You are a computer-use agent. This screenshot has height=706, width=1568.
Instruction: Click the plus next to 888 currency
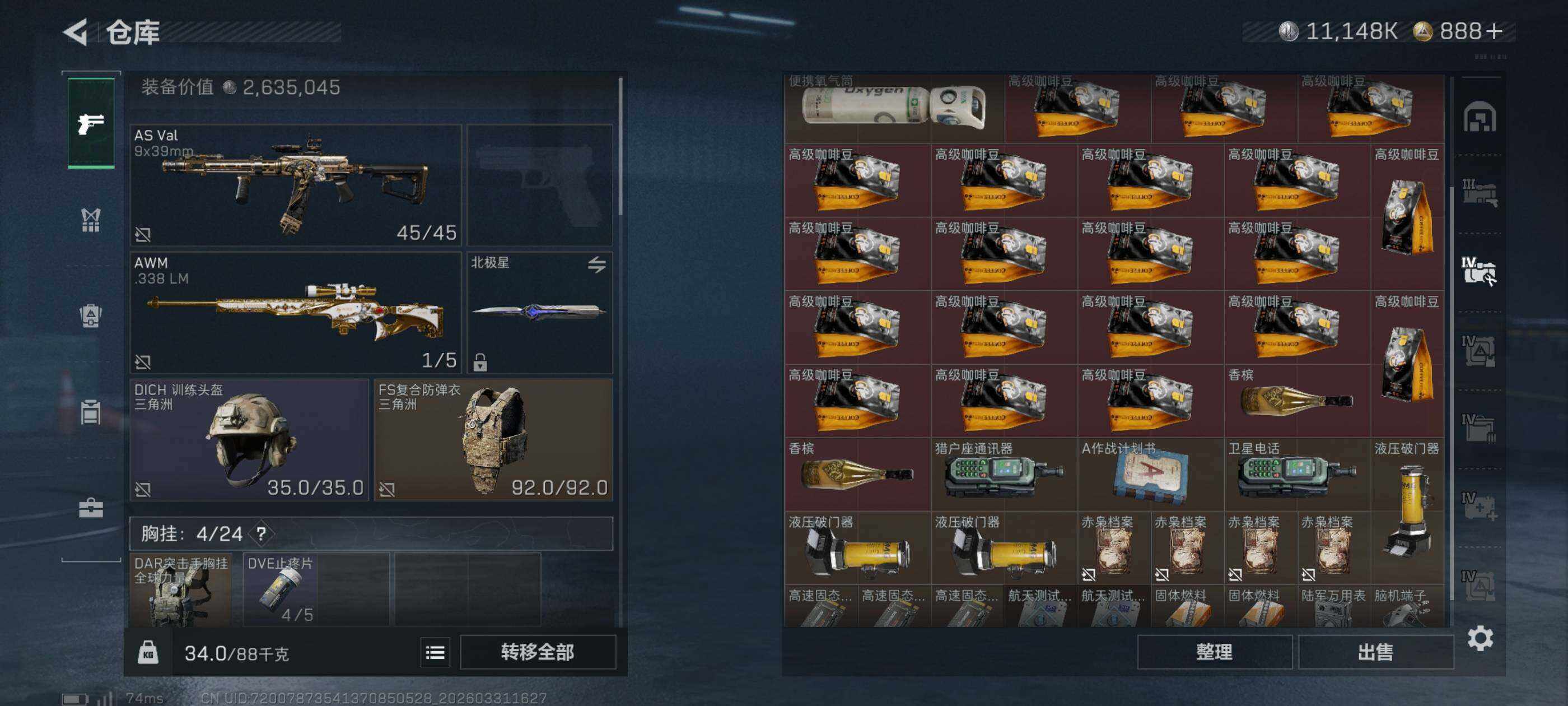pyautogui.click(x=1494, y=31)
